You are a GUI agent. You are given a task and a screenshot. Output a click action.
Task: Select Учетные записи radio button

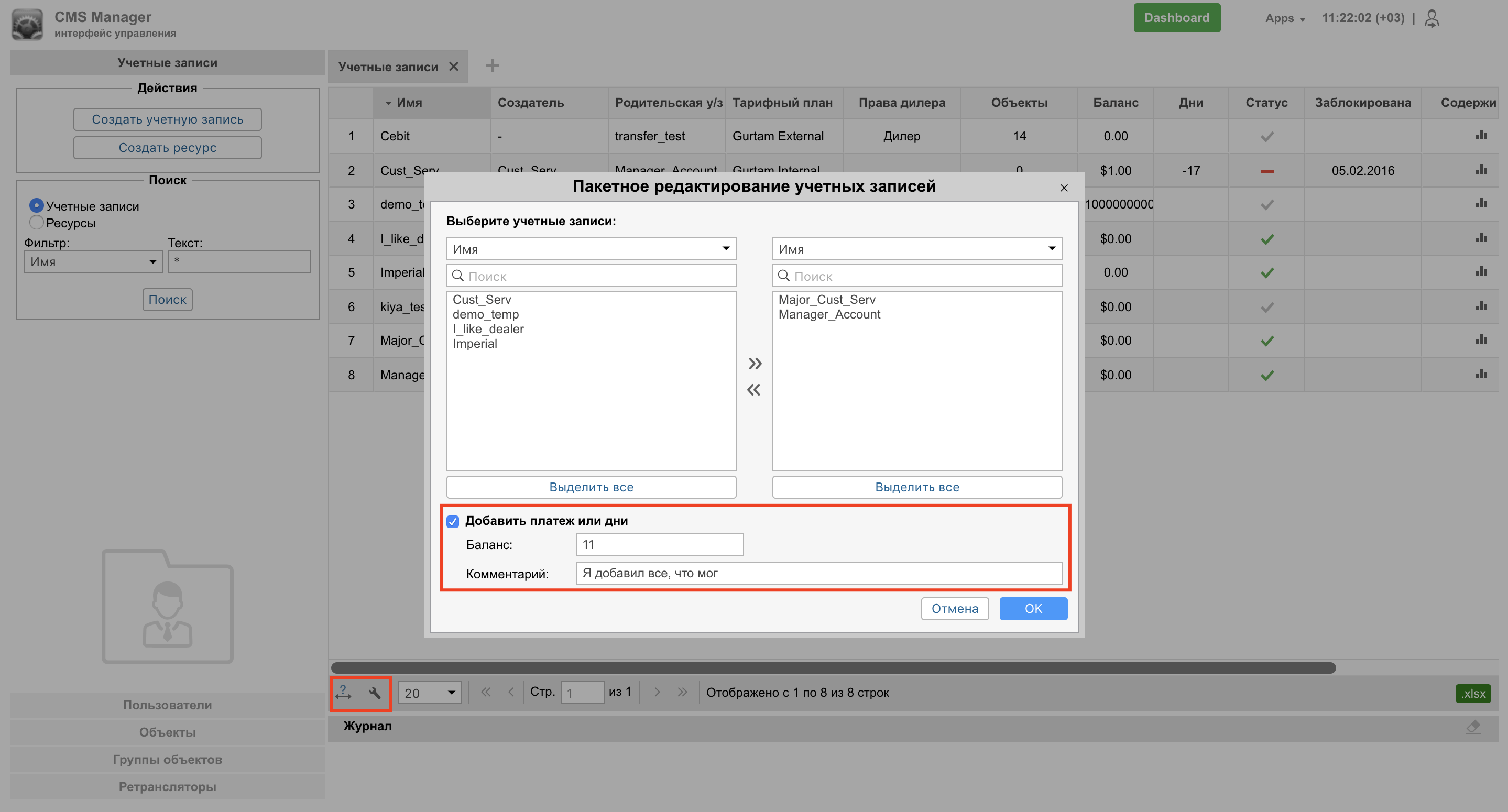(x=36, y=205)
